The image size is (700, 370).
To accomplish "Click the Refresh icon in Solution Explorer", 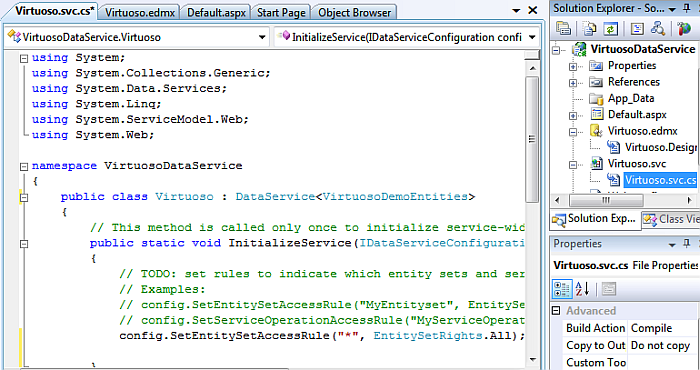I will pos(610,29).
